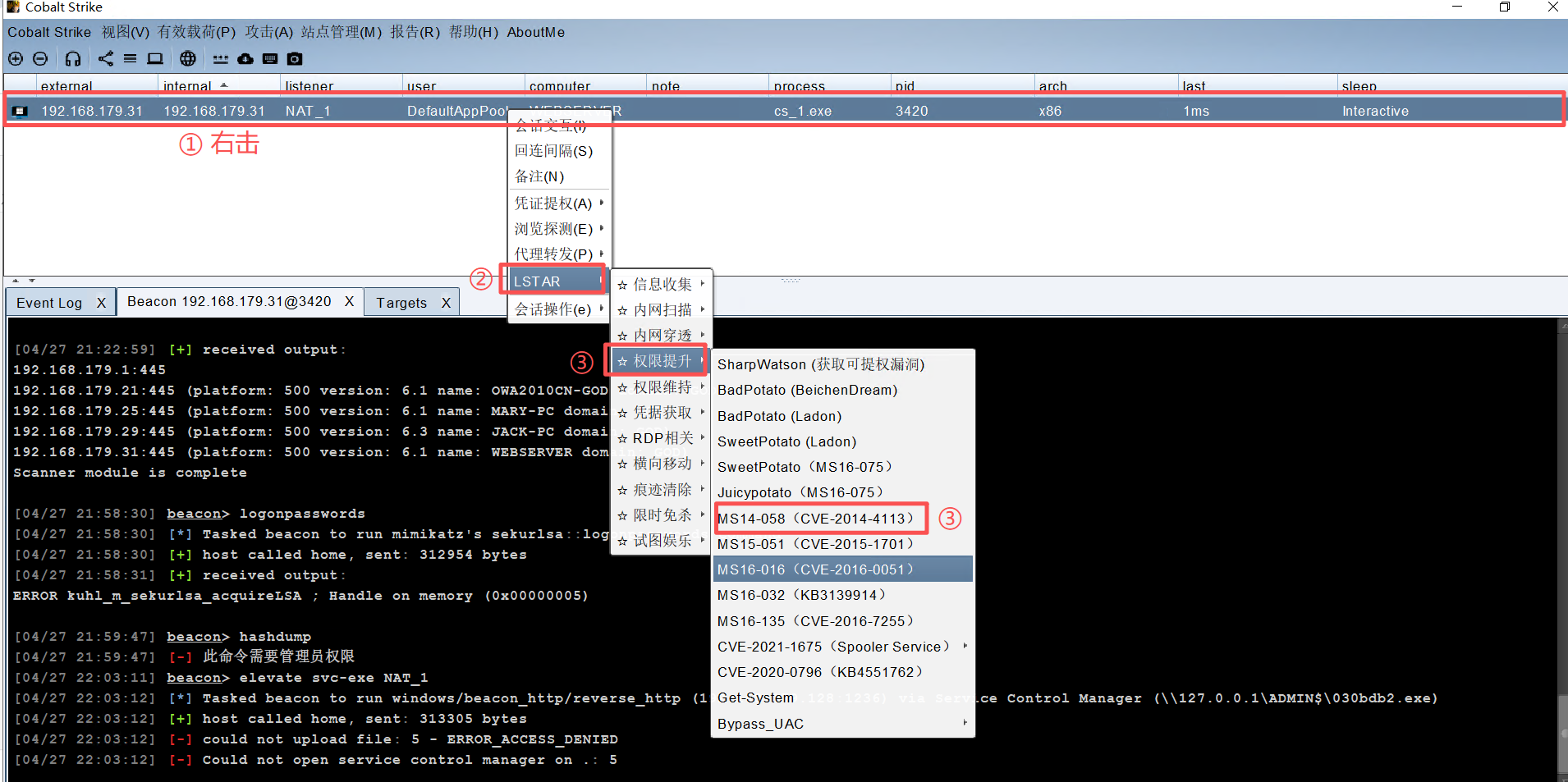
Task: Close the Event Log tab
Action: (x=101, y=303)
